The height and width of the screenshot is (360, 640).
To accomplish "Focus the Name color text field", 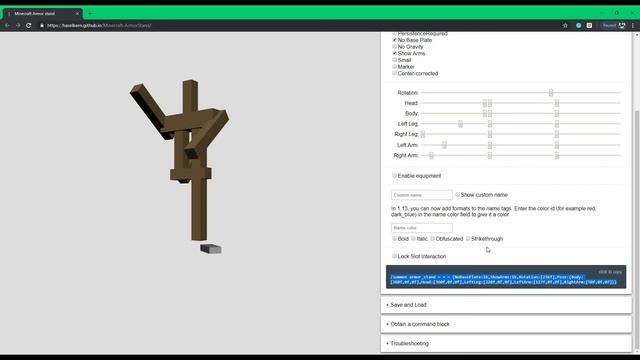I will point(422,228).
